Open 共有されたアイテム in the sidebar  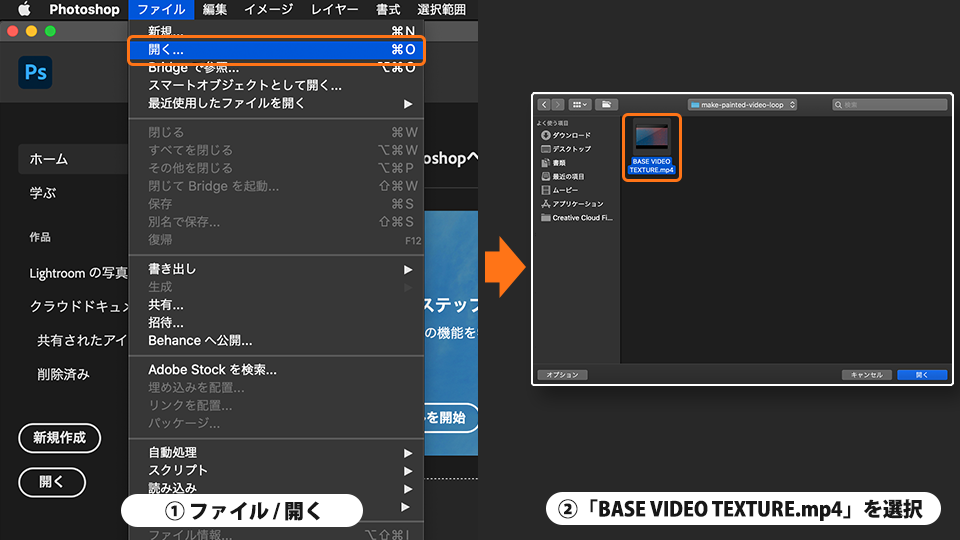(x=82, y=340)
